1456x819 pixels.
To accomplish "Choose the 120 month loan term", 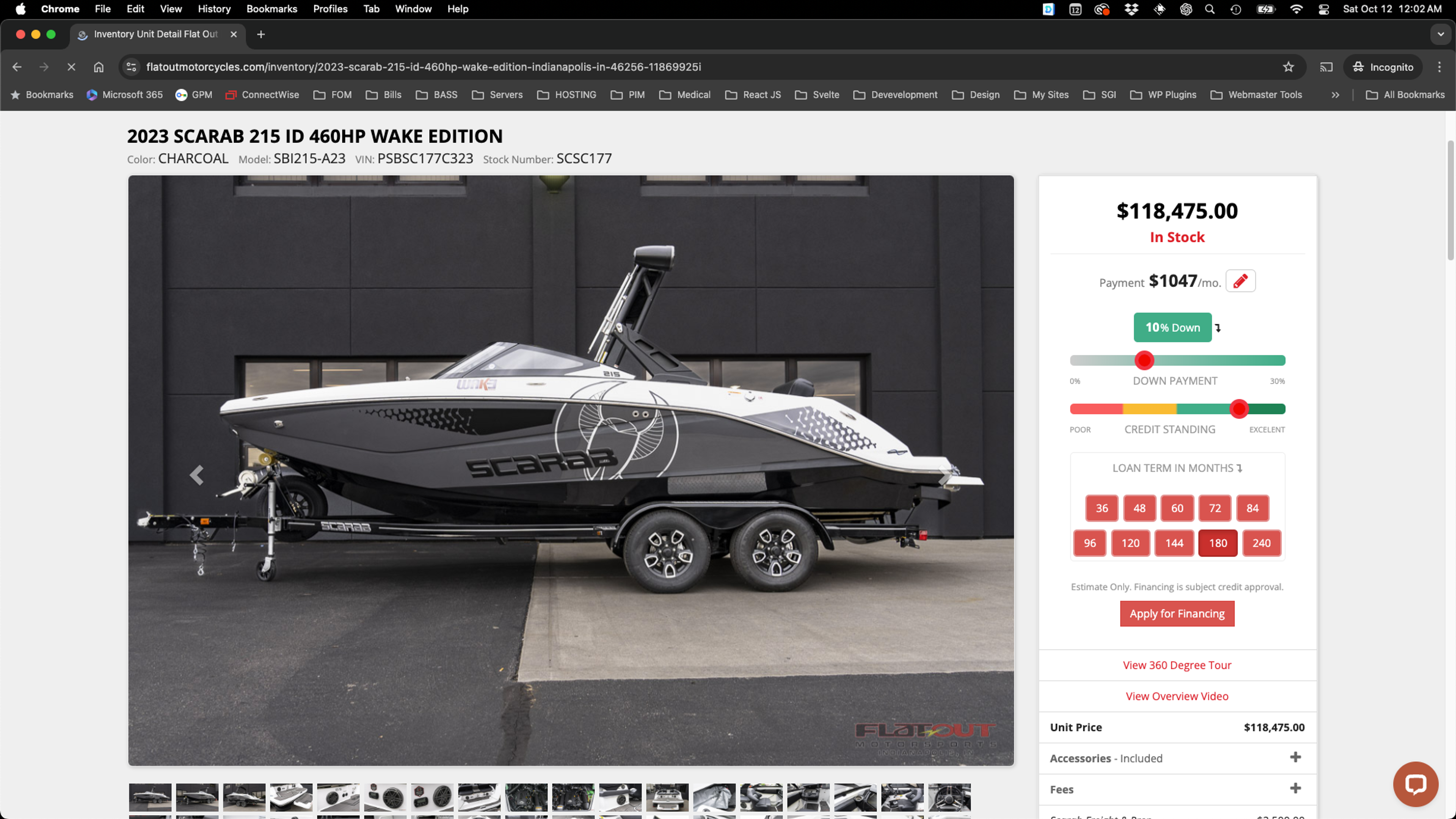I will click(1130, 543).
